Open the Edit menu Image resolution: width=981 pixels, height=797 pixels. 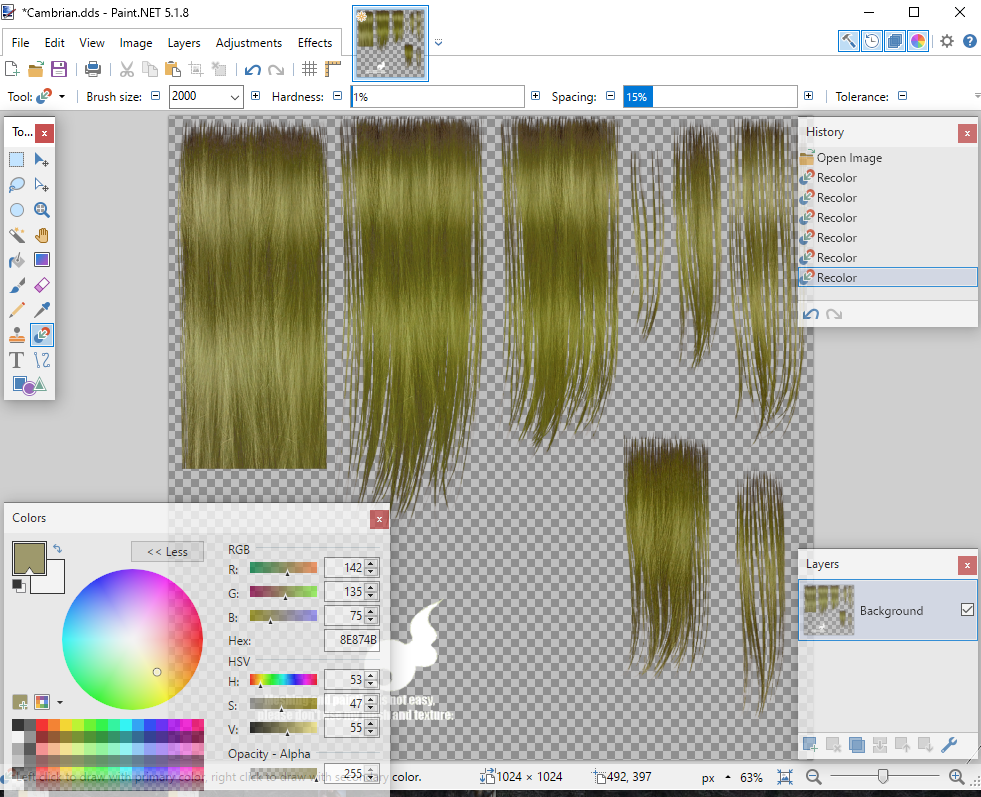54,43
